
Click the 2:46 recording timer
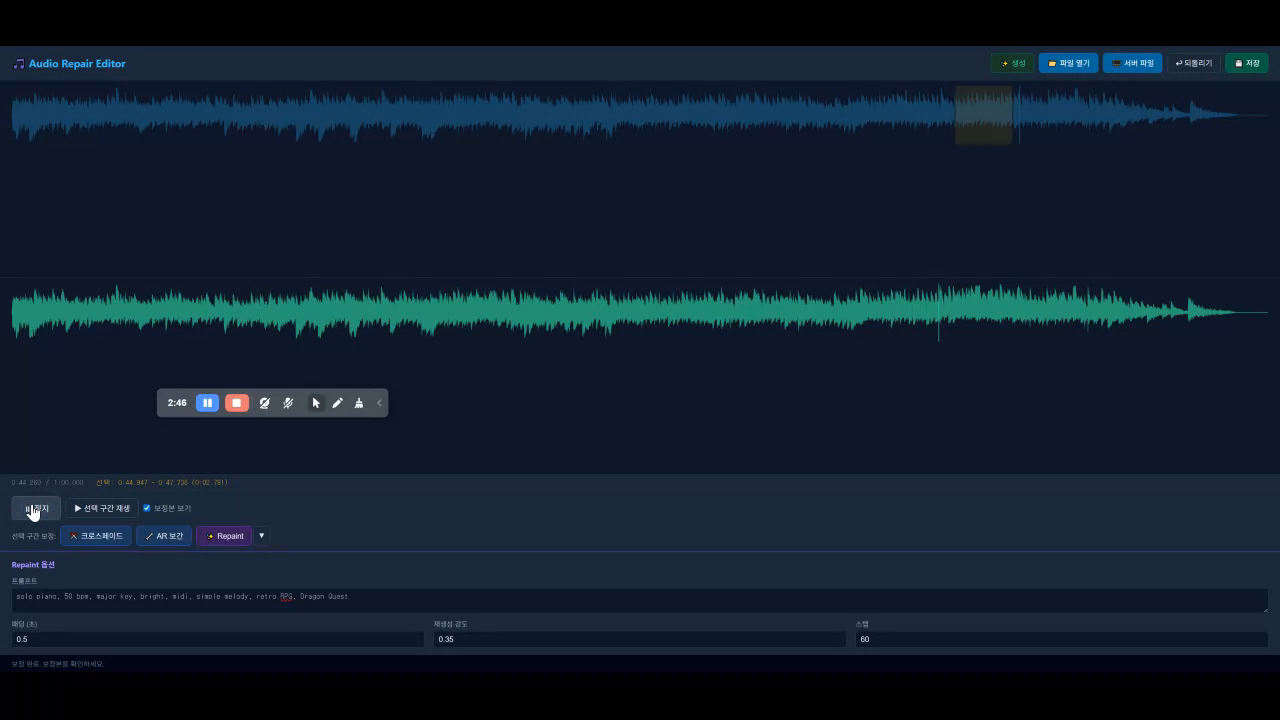coord(177,403)
